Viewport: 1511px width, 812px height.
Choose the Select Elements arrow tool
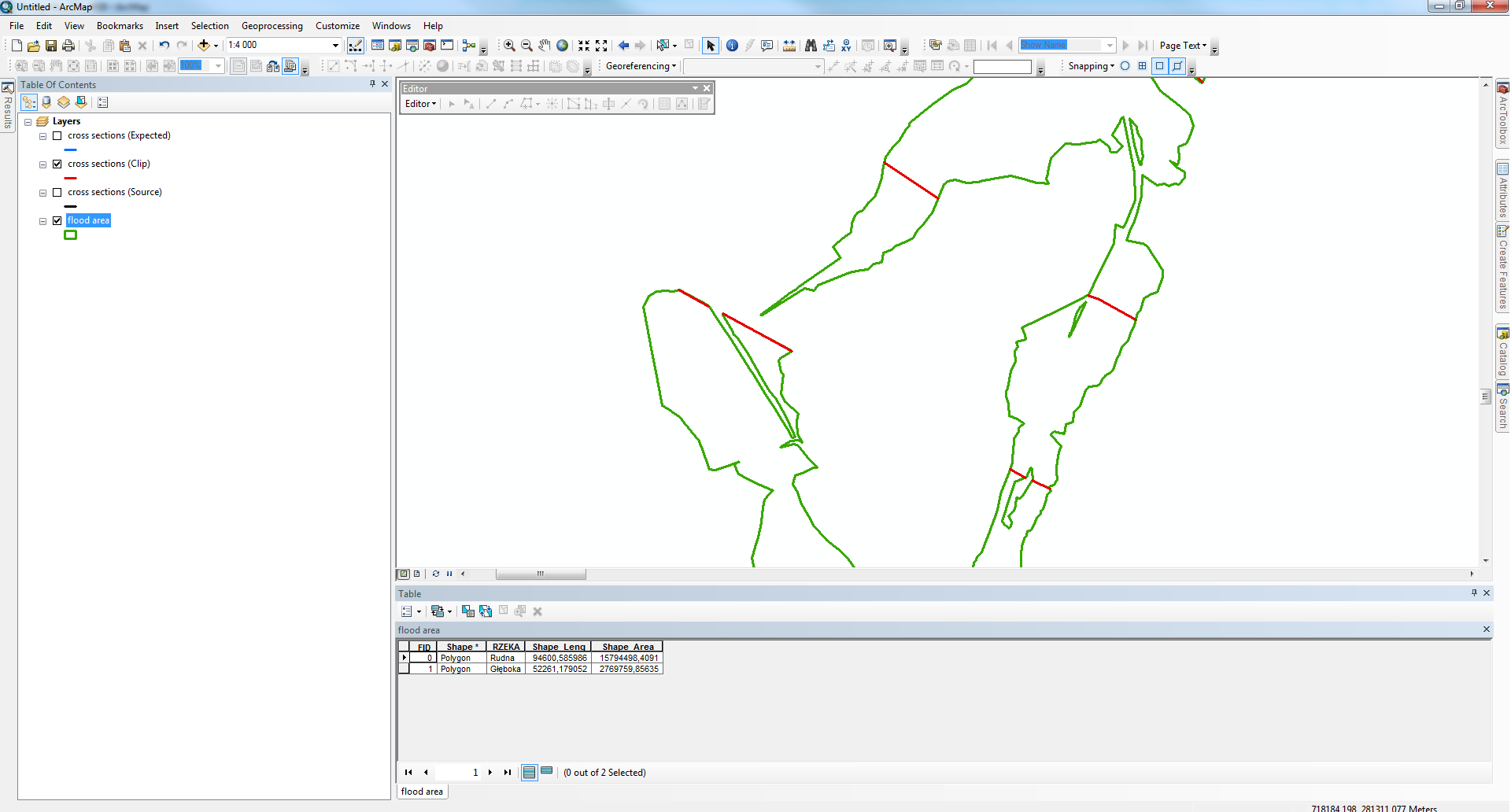711,46
